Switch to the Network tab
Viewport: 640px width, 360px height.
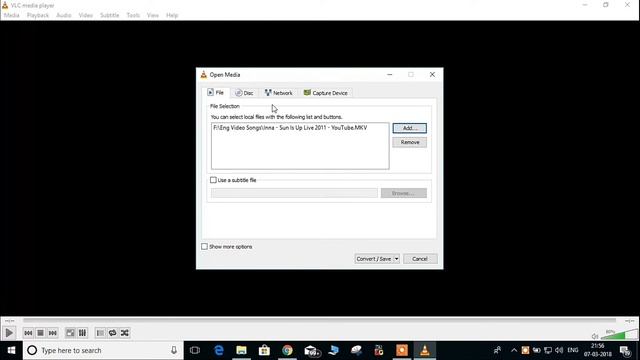(278, 93)
